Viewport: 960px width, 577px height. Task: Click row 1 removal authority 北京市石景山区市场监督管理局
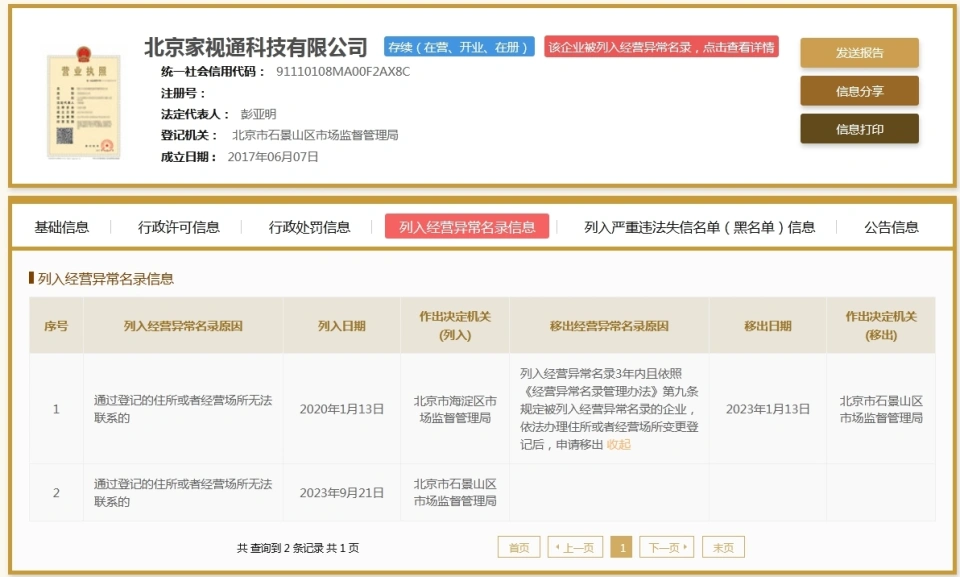coord(881,409)
